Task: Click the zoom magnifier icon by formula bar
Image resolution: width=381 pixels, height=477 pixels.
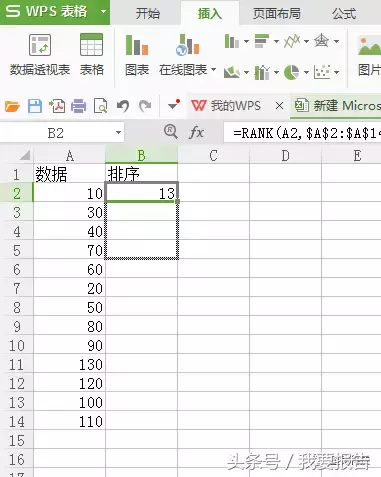Action: 171,132
